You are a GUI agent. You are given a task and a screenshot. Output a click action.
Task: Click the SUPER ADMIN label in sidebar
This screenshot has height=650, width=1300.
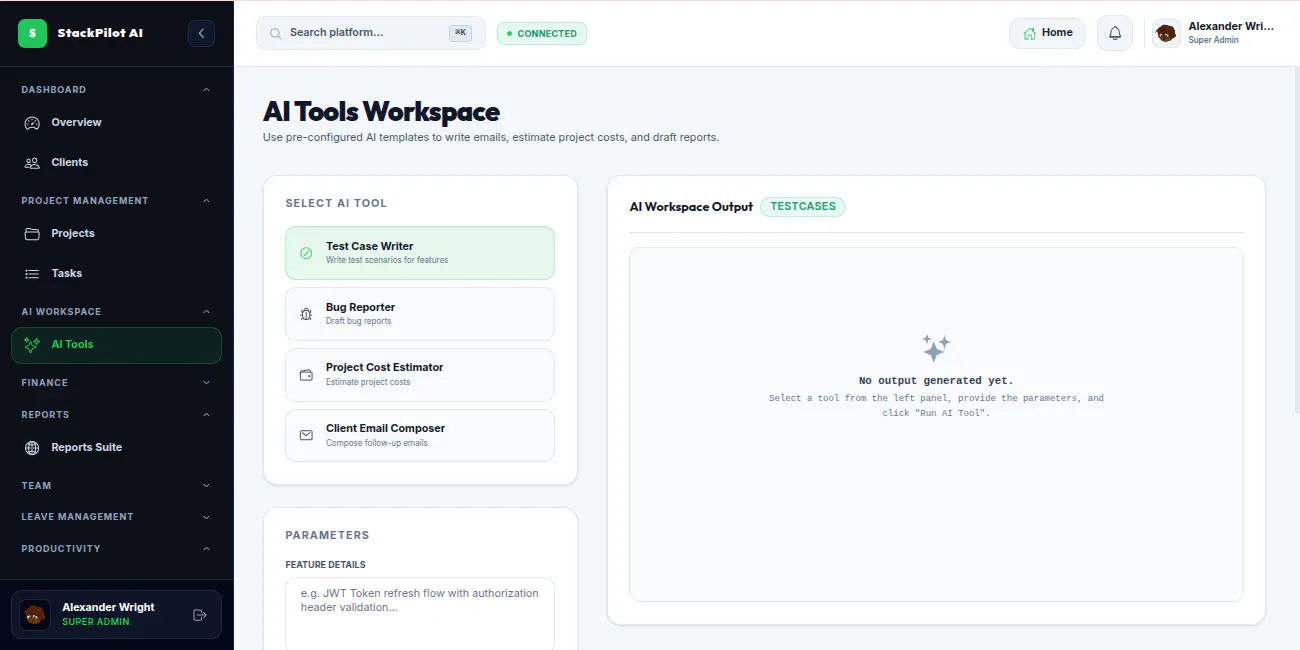click(96, 622)
